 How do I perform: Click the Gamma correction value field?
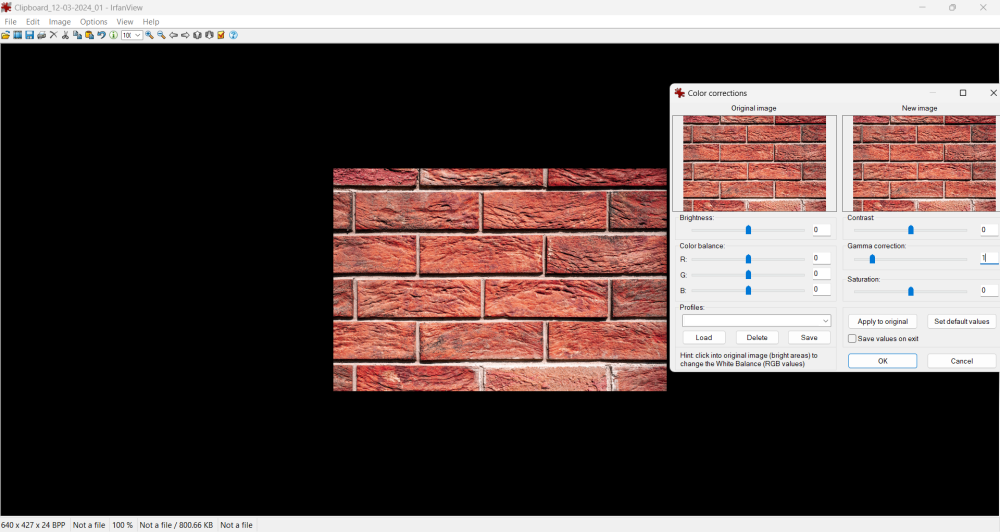coord(989,258)
